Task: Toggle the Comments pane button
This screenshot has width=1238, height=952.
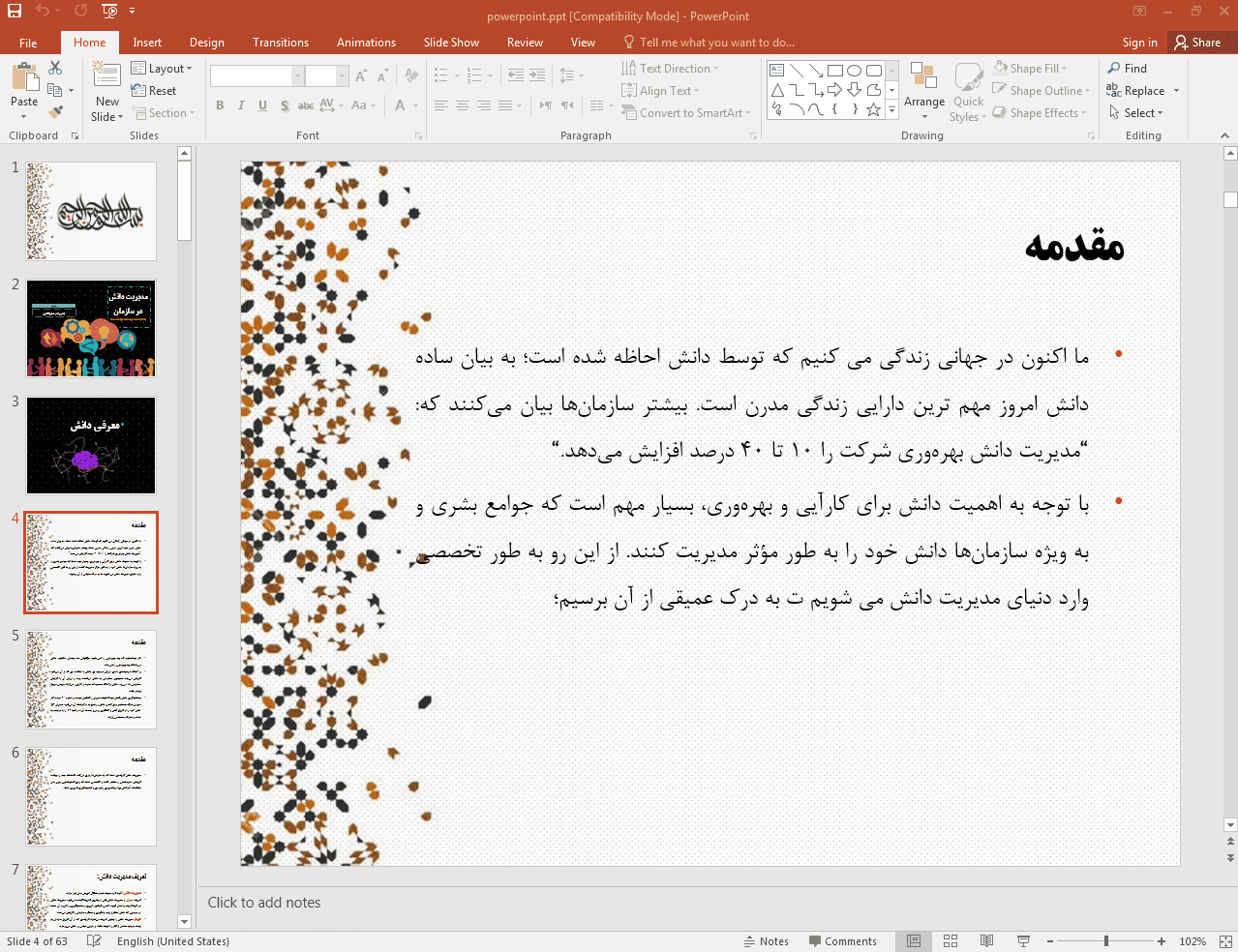Action: (x=842, y=941)
